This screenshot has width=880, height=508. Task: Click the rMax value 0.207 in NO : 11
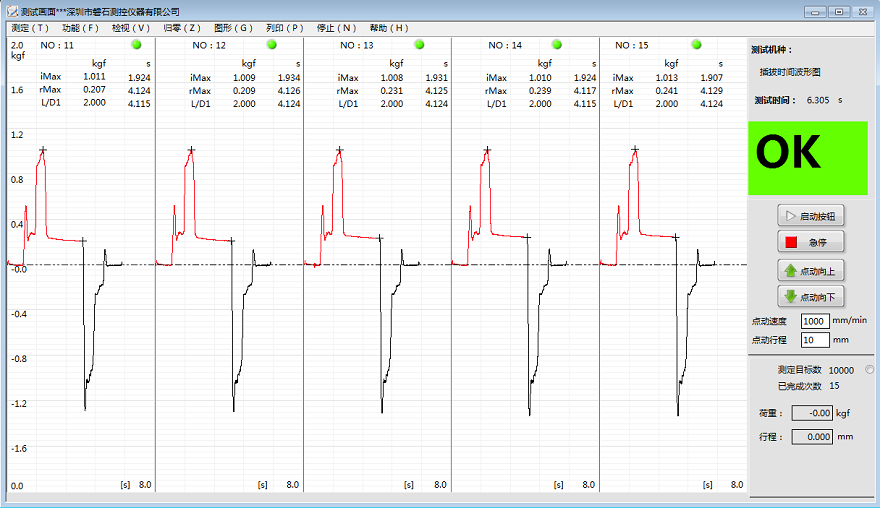(x=94, y=89)
